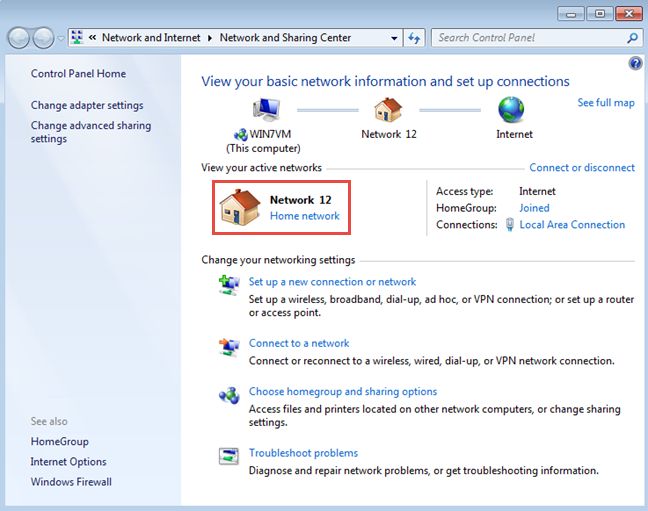Focus the Search Control Panel field
The height and width of the screenshot is (511, 648).
(x=536, y=38)
